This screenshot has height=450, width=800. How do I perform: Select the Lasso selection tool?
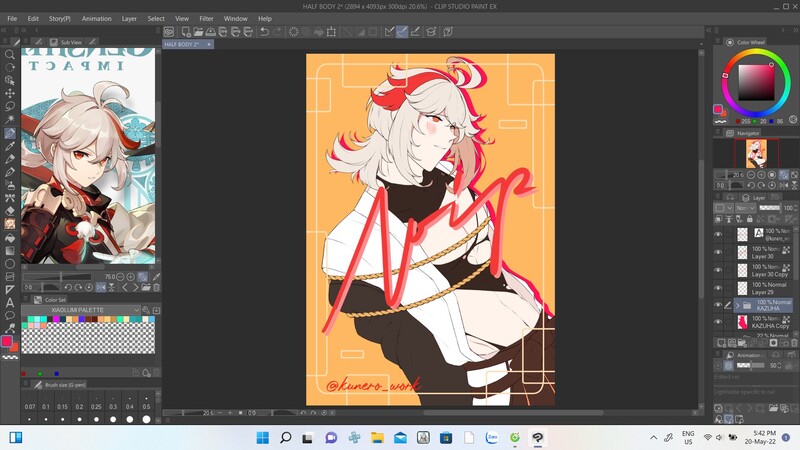[x=10, y=106]
